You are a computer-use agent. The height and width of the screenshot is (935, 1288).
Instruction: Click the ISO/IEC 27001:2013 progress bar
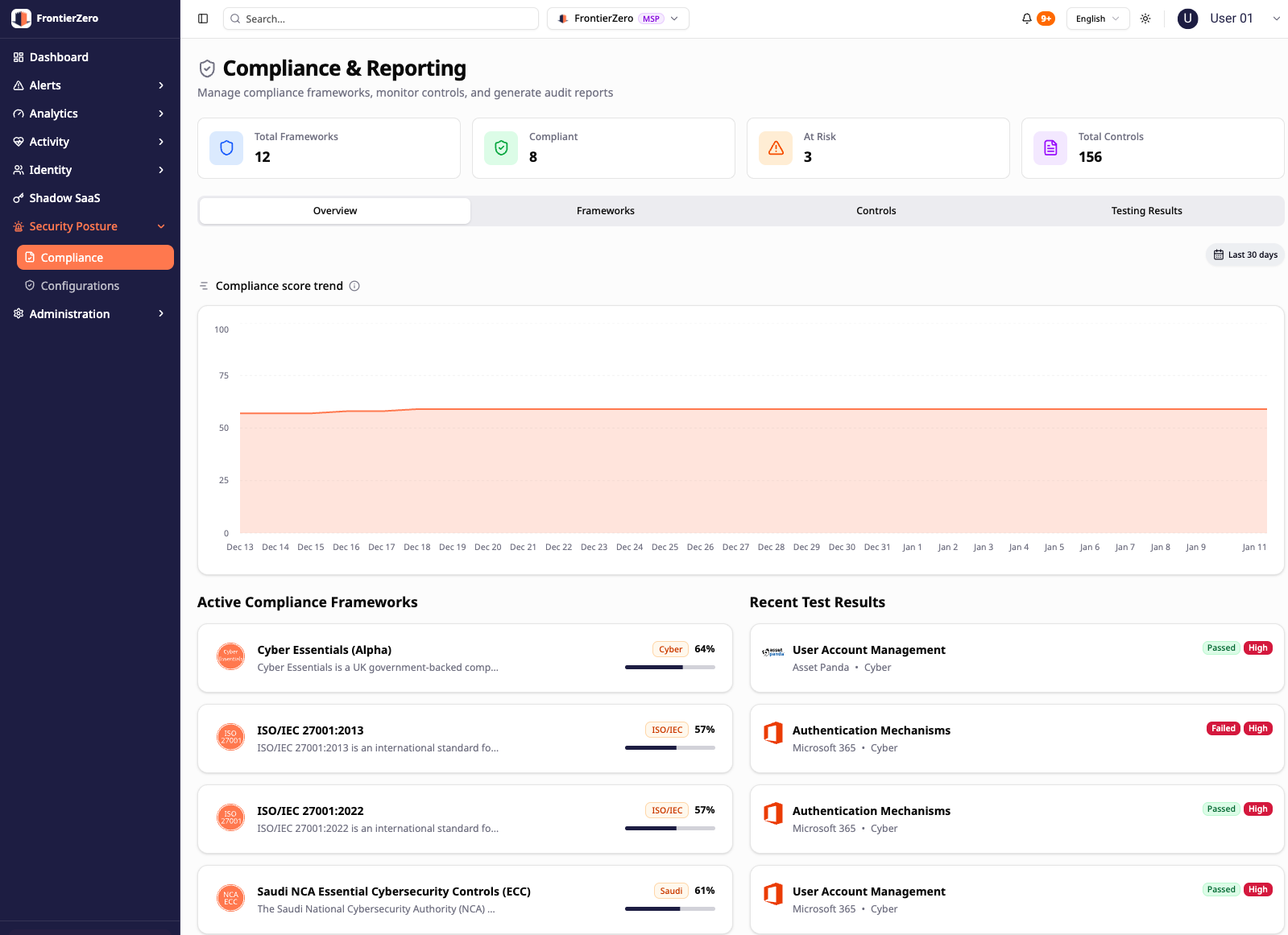point(669,748)
